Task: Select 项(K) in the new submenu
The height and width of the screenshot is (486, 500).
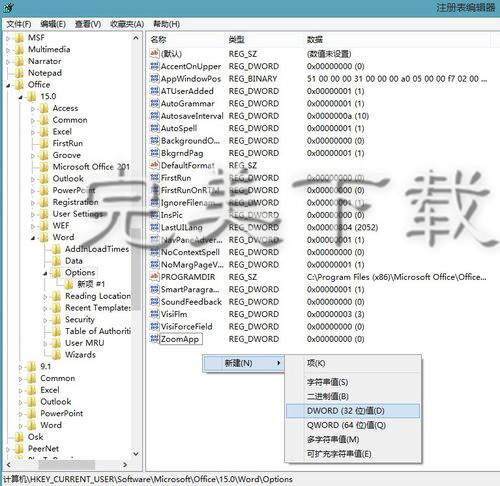Action: [353, 363]
